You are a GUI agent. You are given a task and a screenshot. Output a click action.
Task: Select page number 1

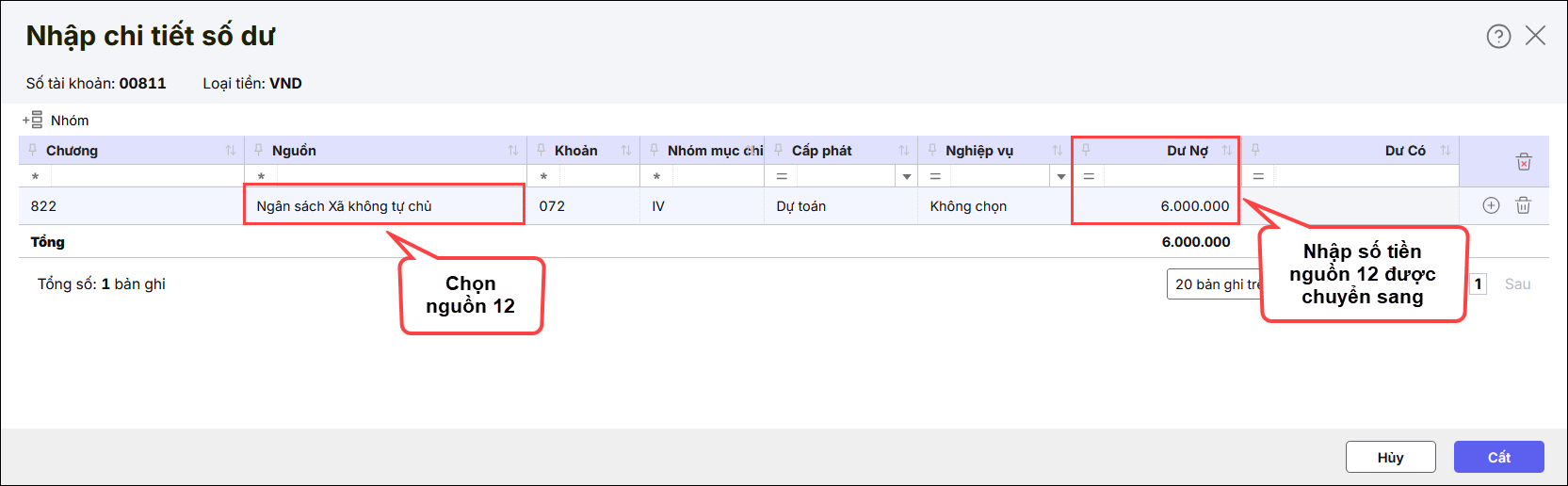[1479, 284]
